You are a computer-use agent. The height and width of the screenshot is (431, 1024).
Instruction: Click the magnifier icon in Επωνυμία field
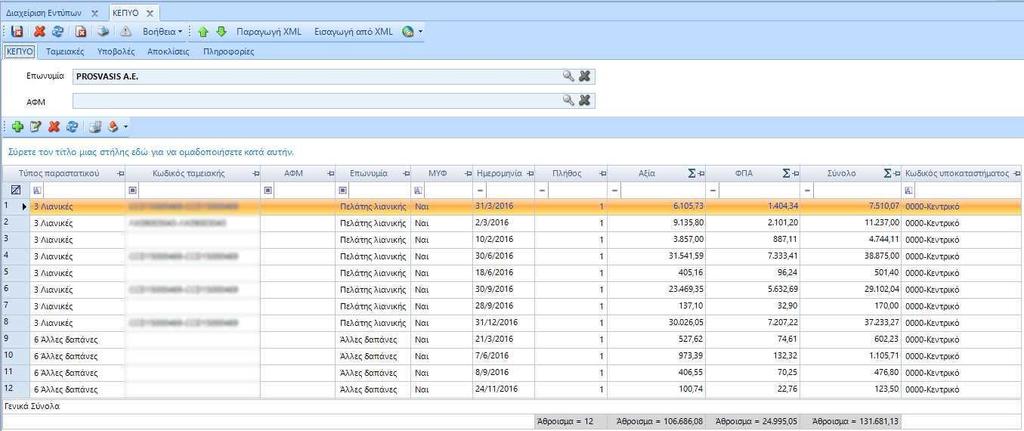click(569, 76)
